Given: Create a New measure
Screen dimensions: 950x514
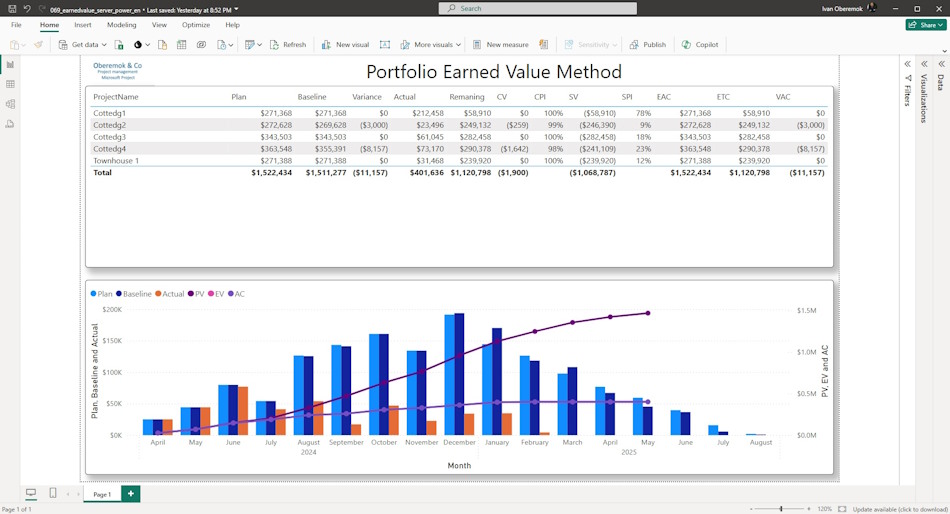Looking at the screenshot, I should 500,44.
